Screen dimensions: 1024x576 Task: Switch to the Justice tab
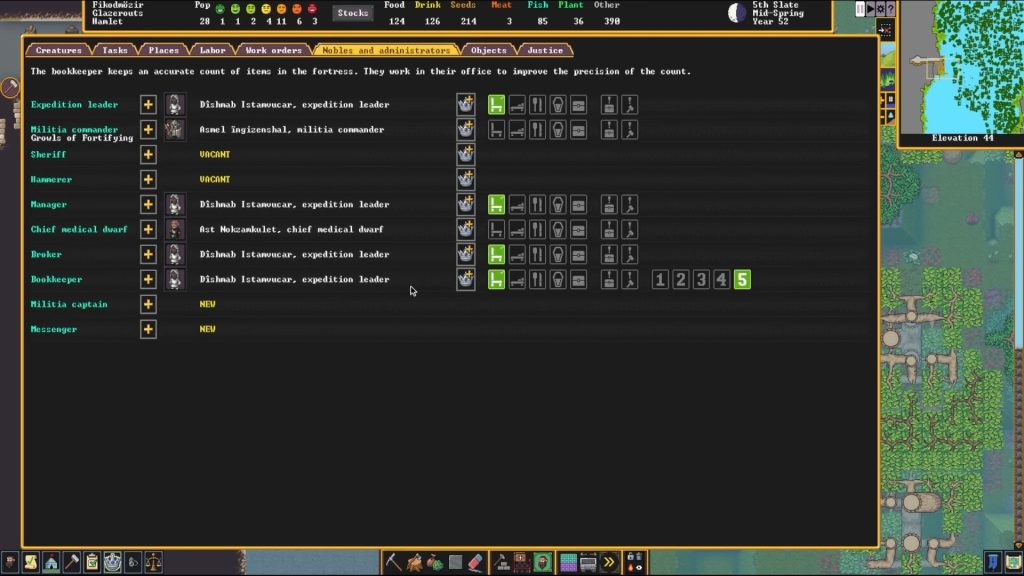point(545,50)
